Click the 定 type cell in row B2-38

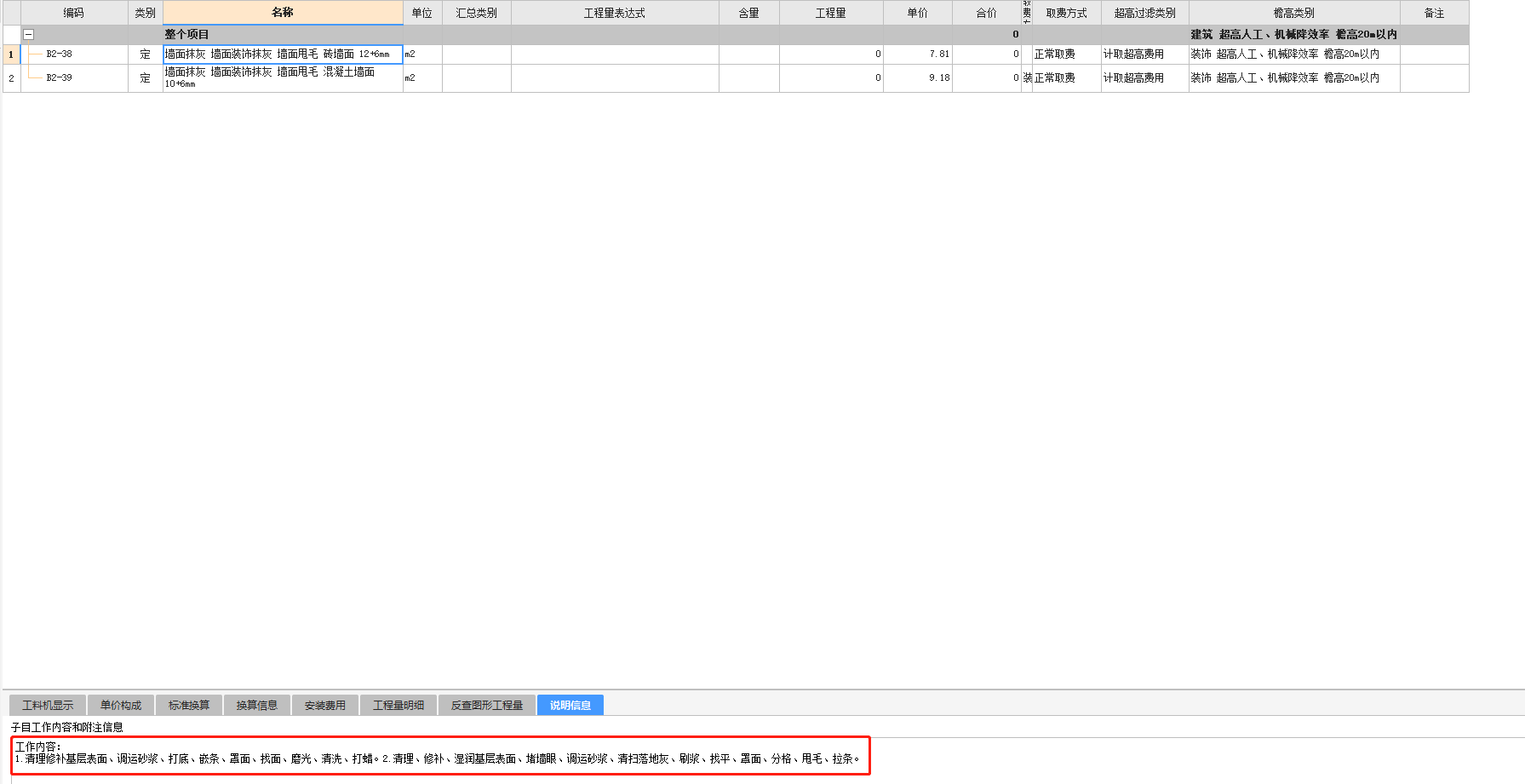click(x=146, y=54)
